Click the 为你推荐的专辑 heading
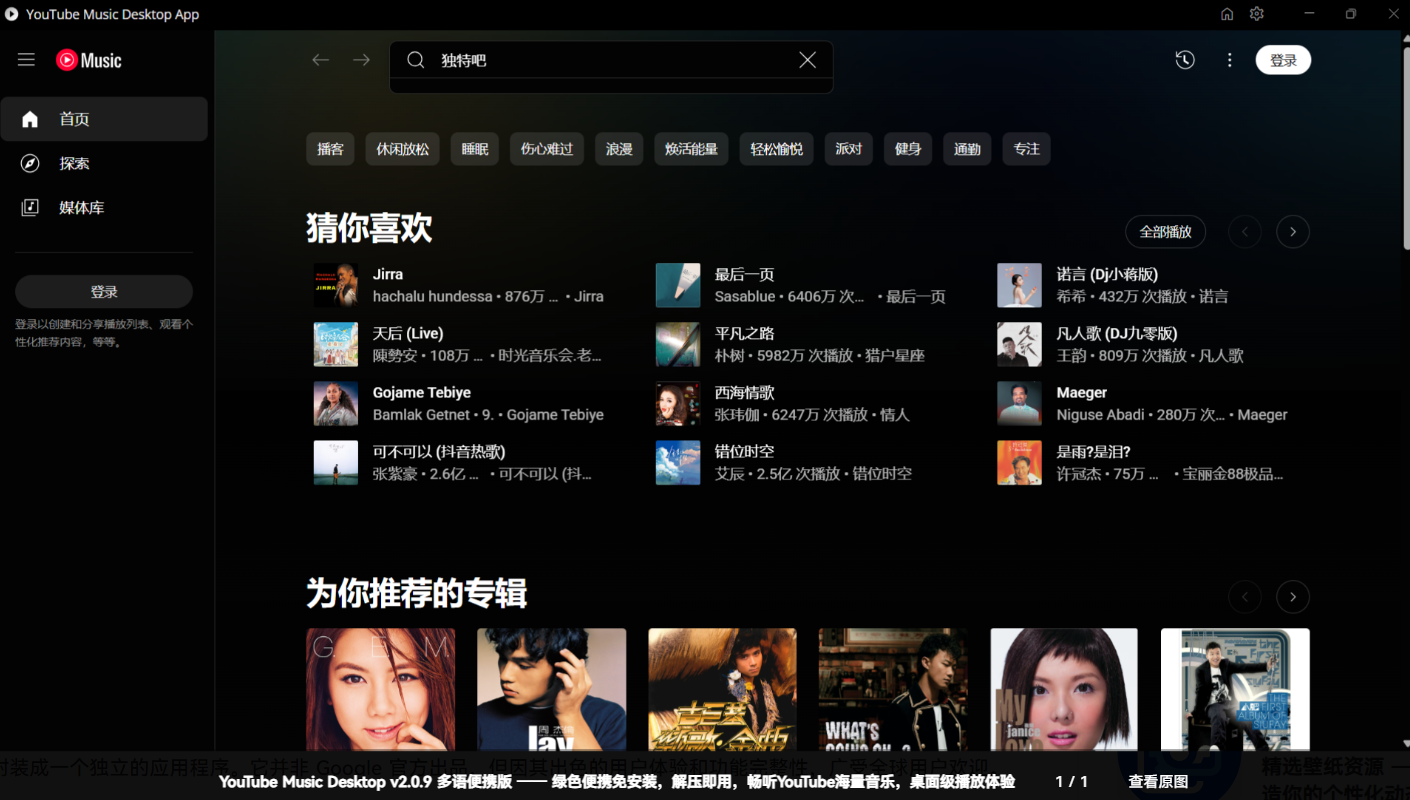1410x800 pixels. click(416, 594)
